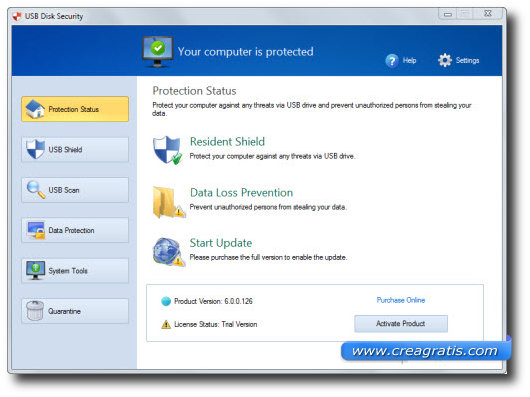This screenshot has width=530, height=397.
Task: Go to Data Protection section
Action: (75, 230)
